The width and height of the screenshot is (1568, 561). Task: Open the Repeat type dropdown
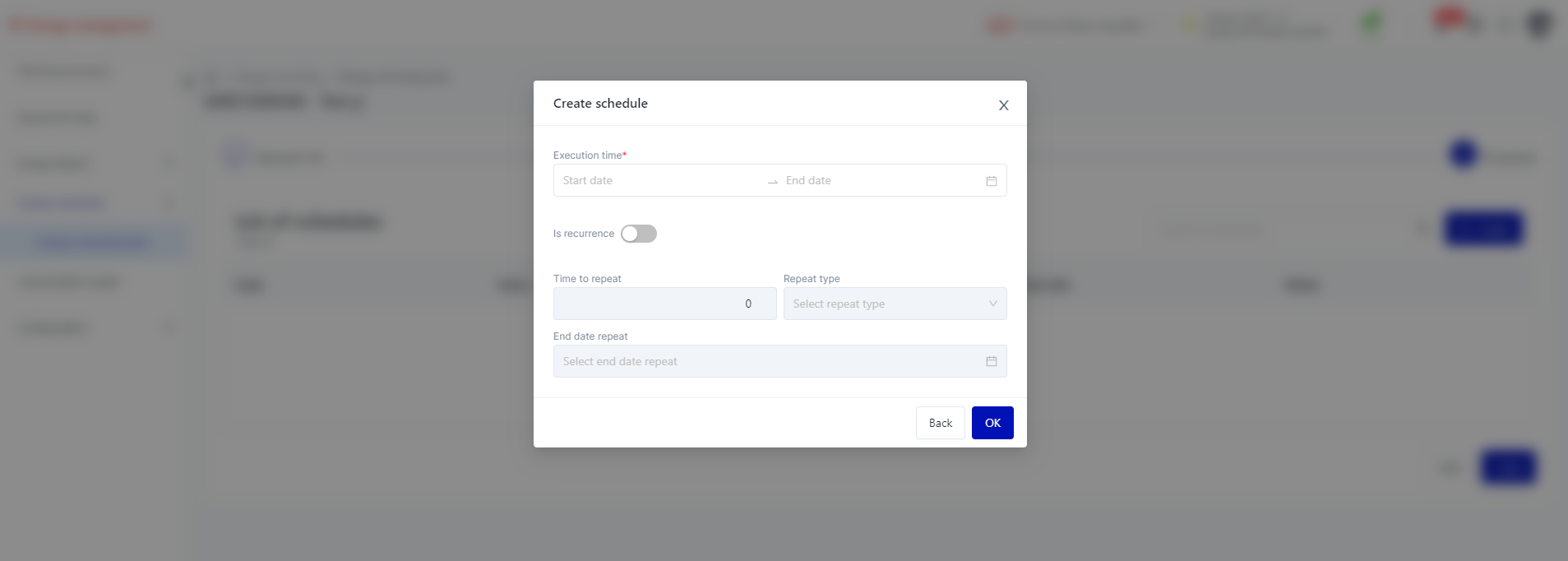(895, 304)
